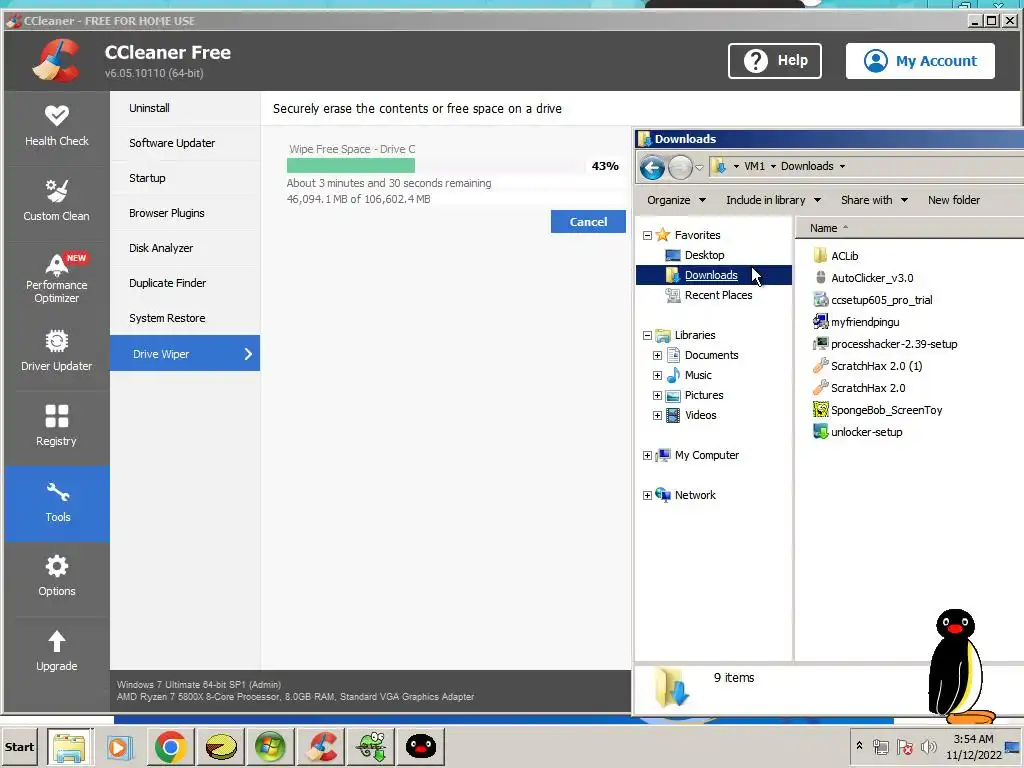1024x768 pixels.
Task: Collapse the Favorites tree node
Action: click(x=647, y=235)
